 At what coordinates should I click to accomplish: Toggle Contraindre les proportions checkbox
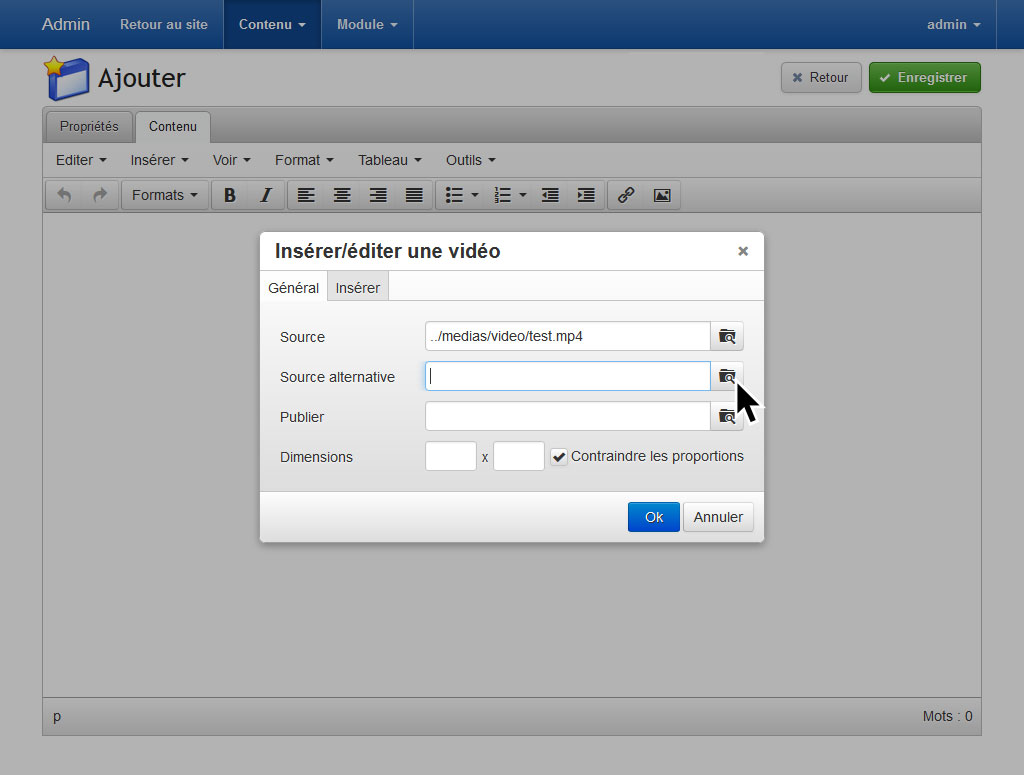[x=559, y=457]
